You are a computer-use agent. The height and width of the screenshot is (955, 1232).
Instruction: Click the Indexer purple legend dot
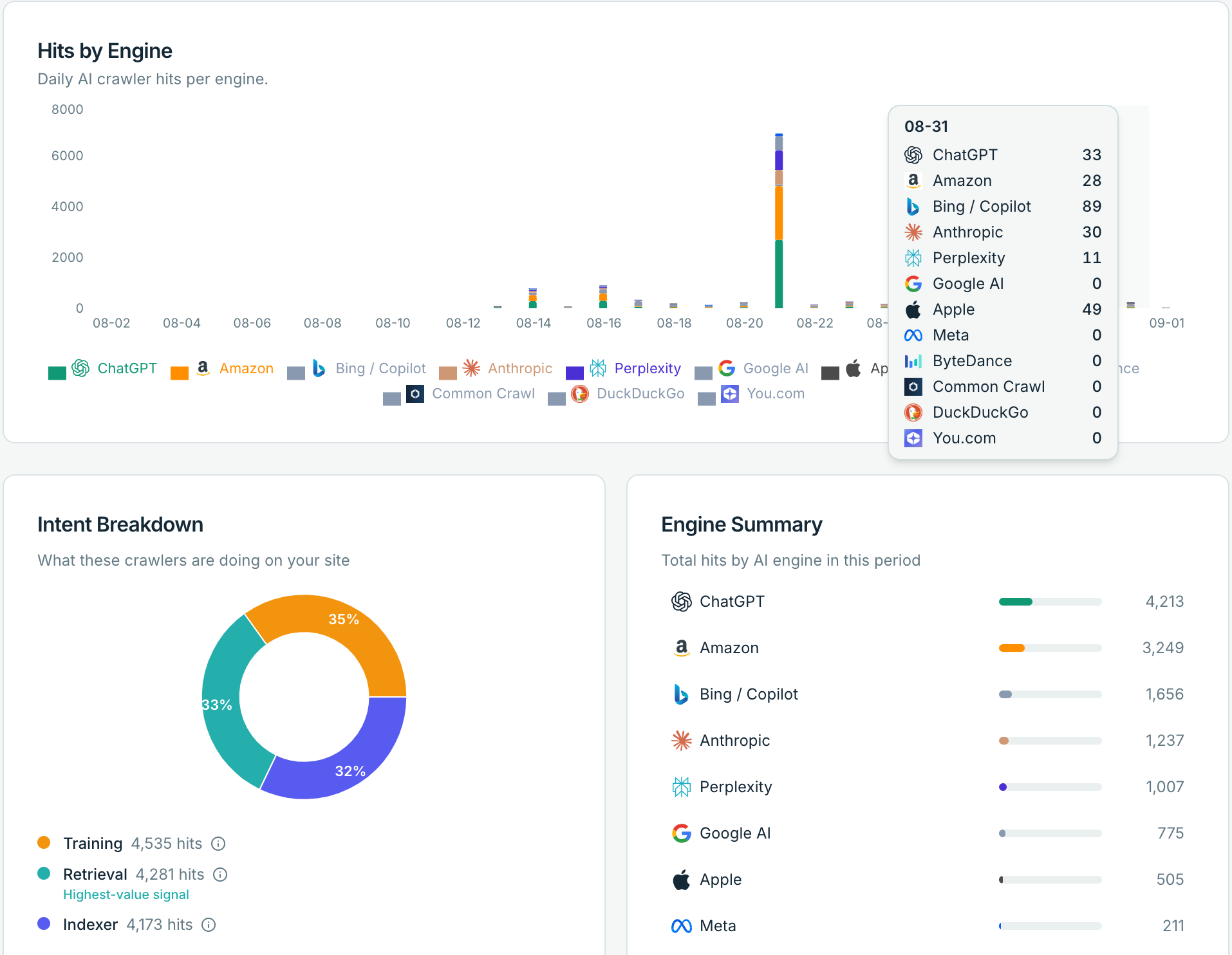pyautogui.click(x=44, y=923)
